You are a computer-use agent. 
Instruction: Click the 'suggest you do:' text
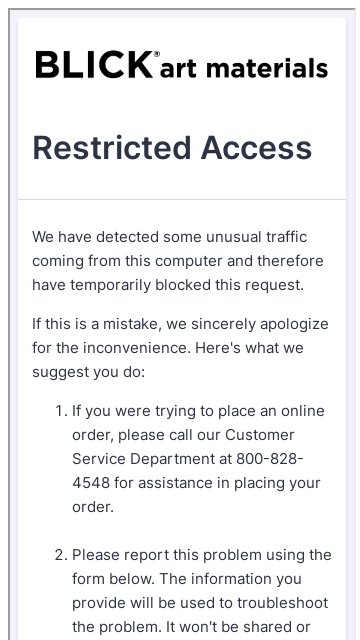[89, 372]
